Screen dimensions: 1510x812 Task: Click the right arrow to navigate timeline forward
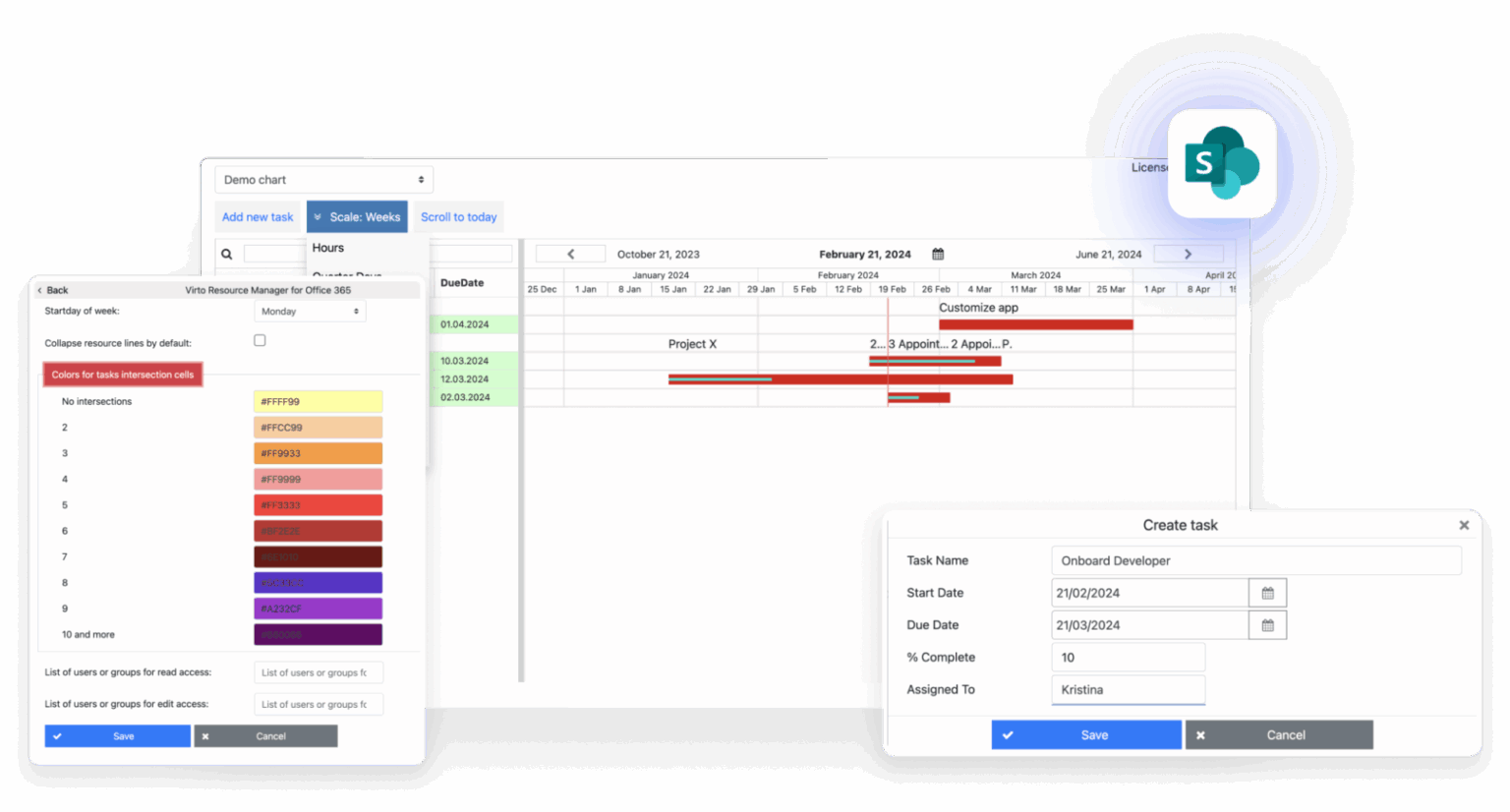[x=1188, y=253]
